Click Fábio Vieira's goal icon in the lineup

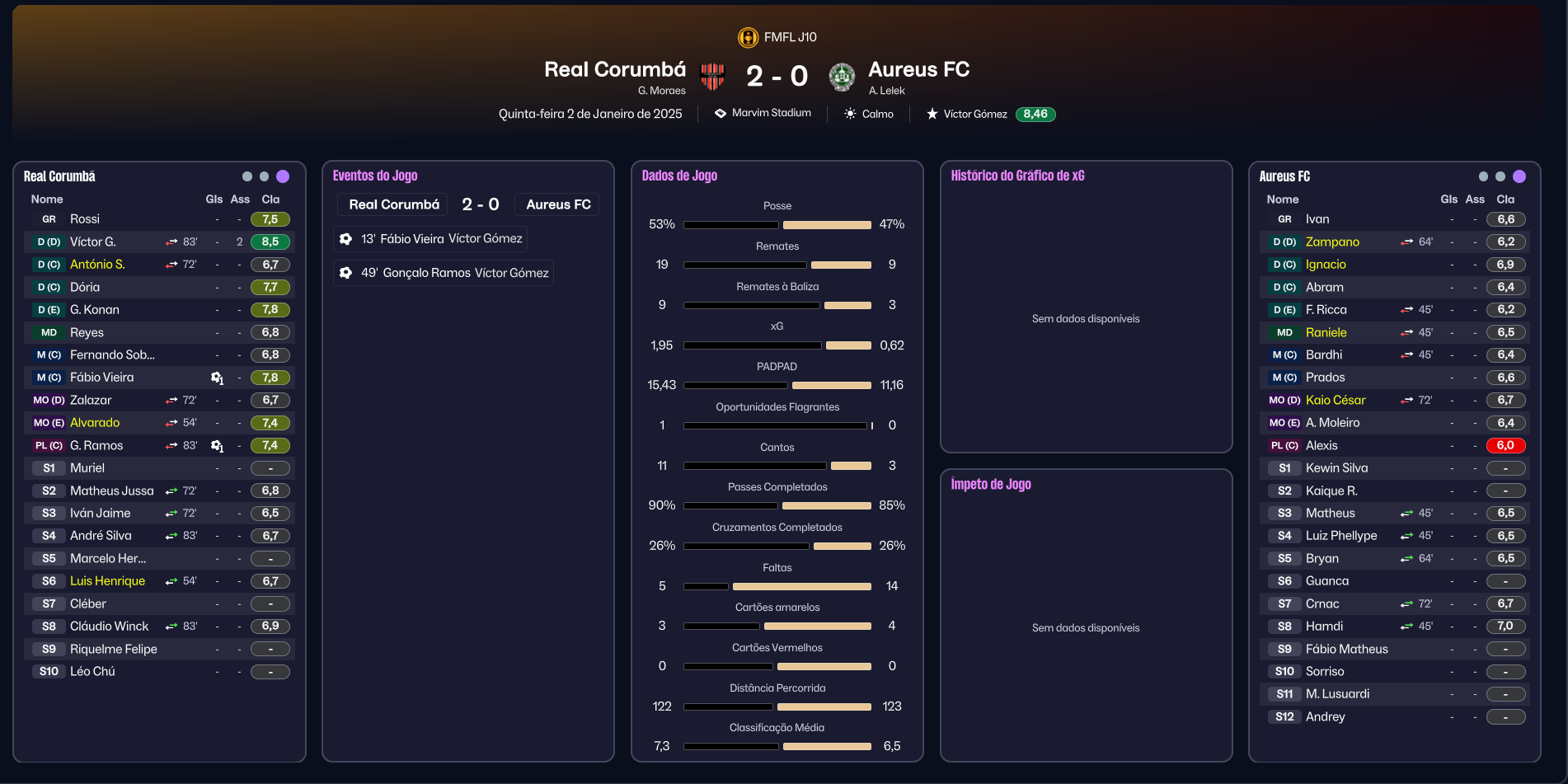pyautogui.click(x=217, y=378)
